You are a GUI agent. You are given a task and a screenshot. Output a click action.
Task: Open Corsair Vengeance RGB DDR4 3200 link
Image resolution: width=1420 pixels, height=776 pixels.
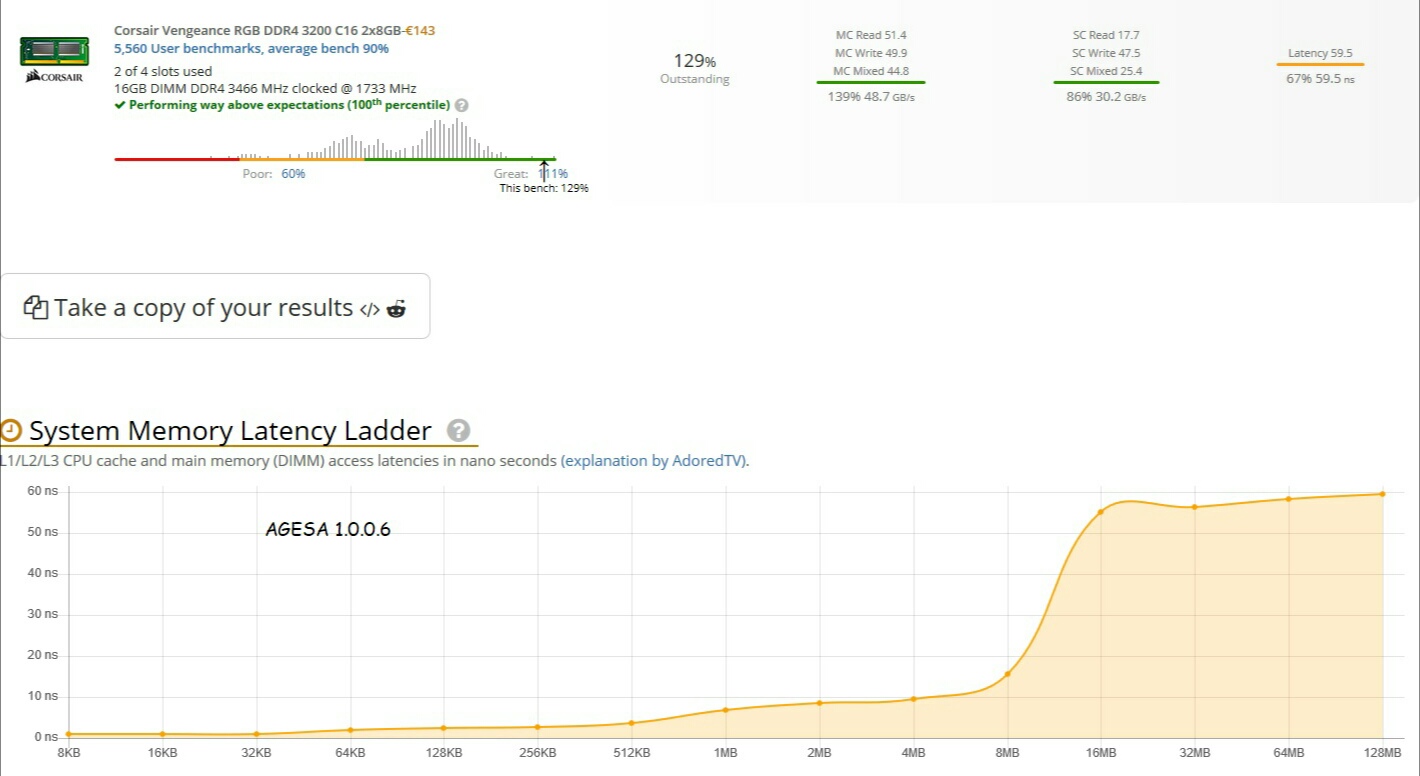[x=258, y=31]
